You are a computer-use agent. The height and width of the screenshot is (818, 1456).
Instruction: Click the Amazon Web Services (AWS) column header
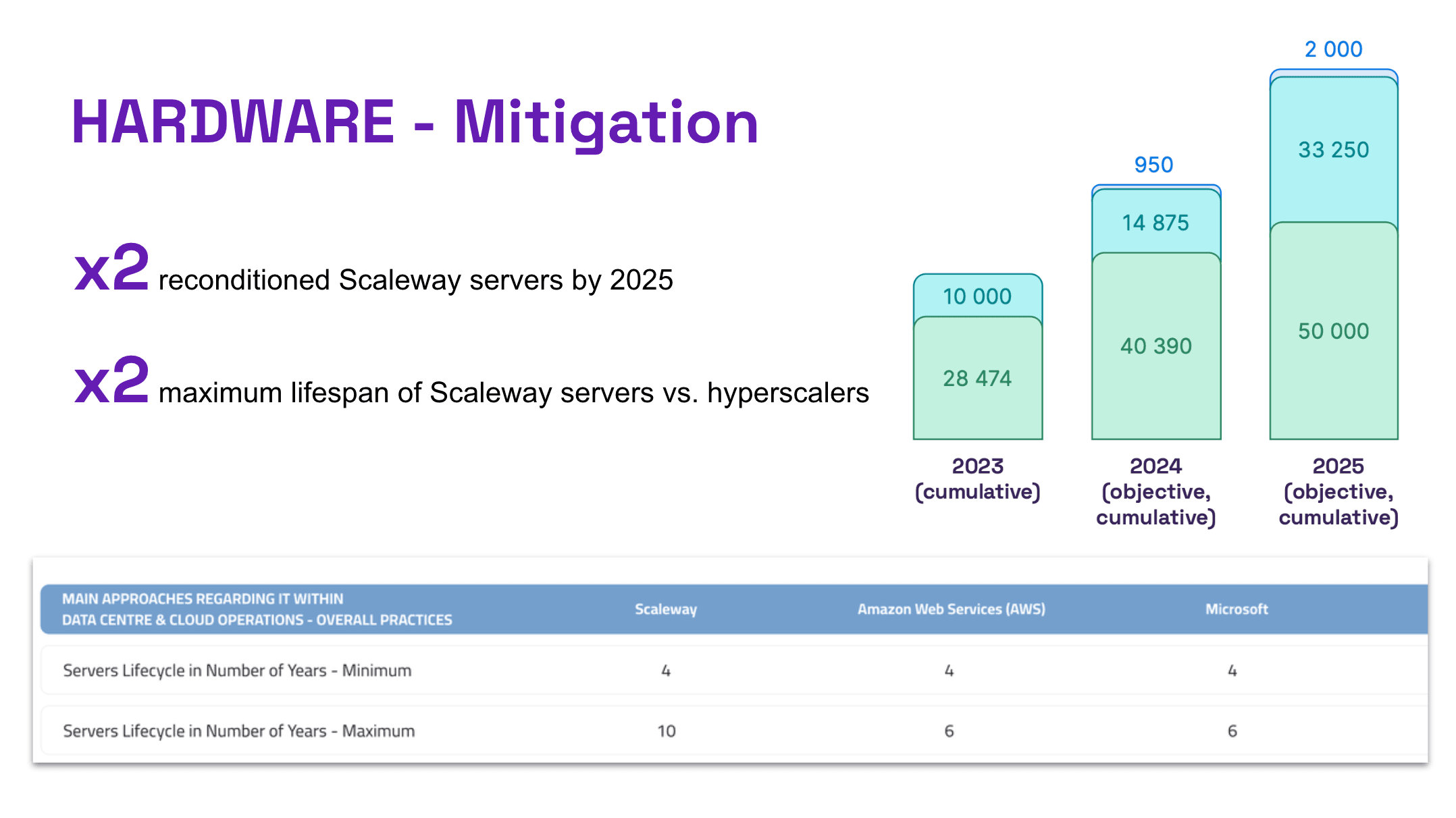coord(951,609)
